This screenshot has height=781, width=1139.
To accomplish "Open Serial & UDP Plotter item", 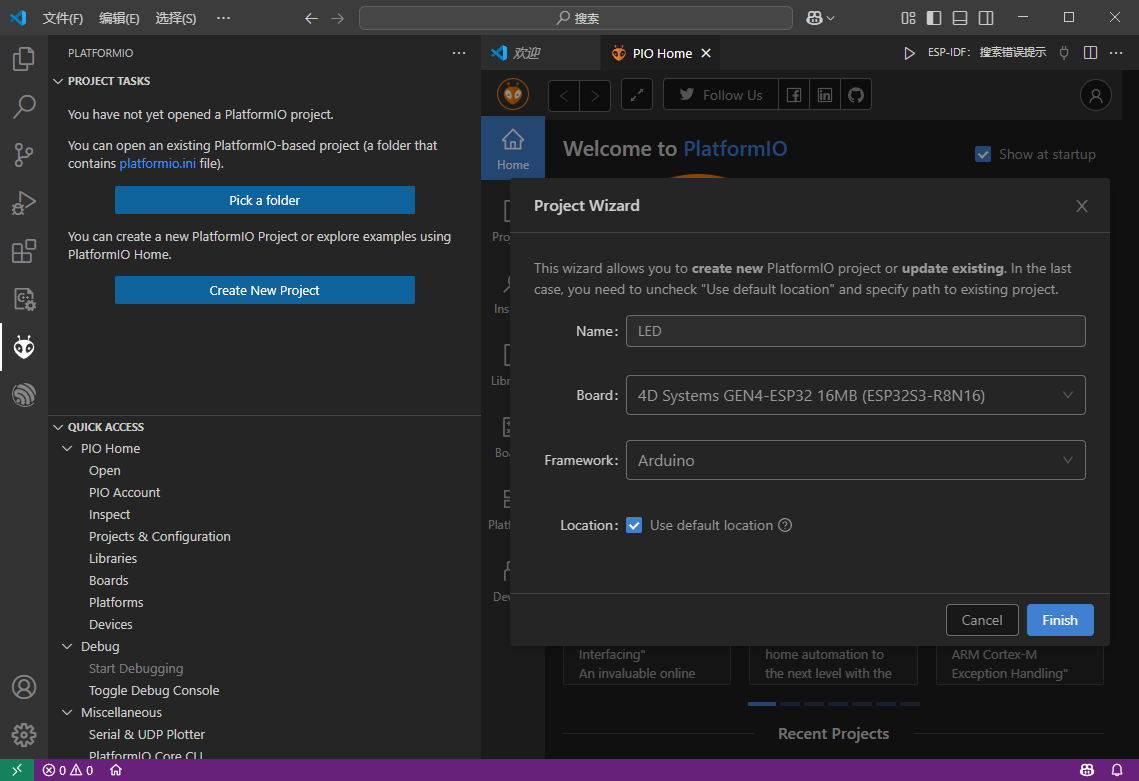I will click(x=147, y=735).
